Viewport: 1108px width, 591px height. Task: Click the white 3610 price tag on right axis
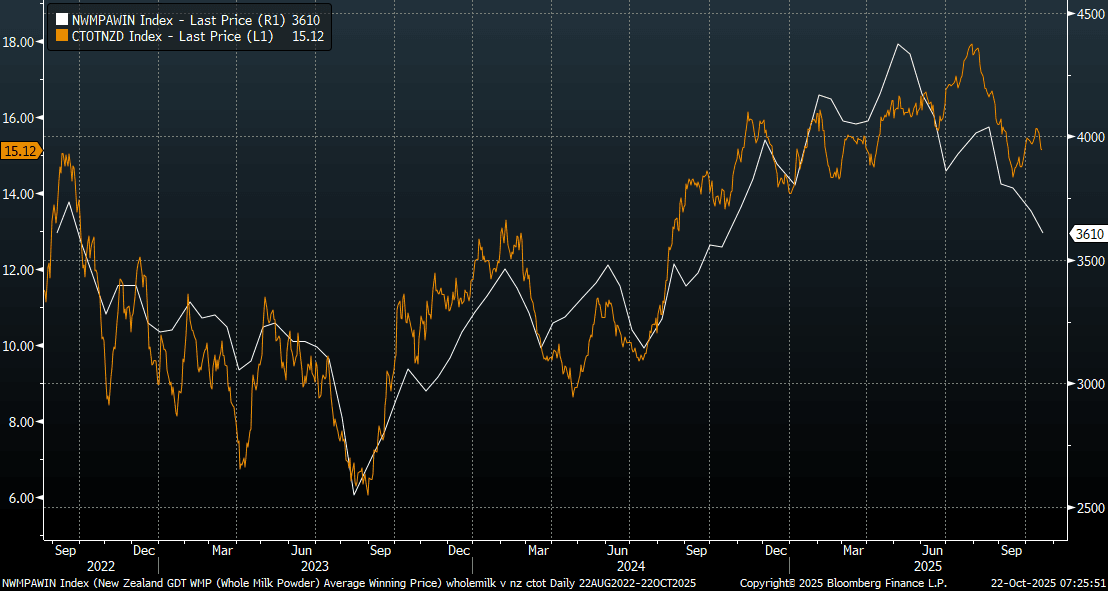point(1089,234)
